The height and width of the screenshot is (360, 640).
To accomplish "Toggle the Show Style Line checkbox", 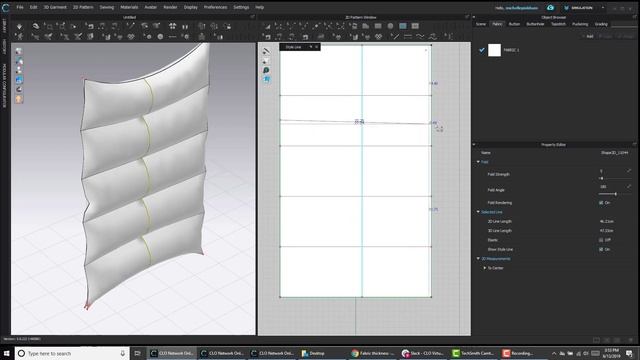I will click(x=601, y=249).
